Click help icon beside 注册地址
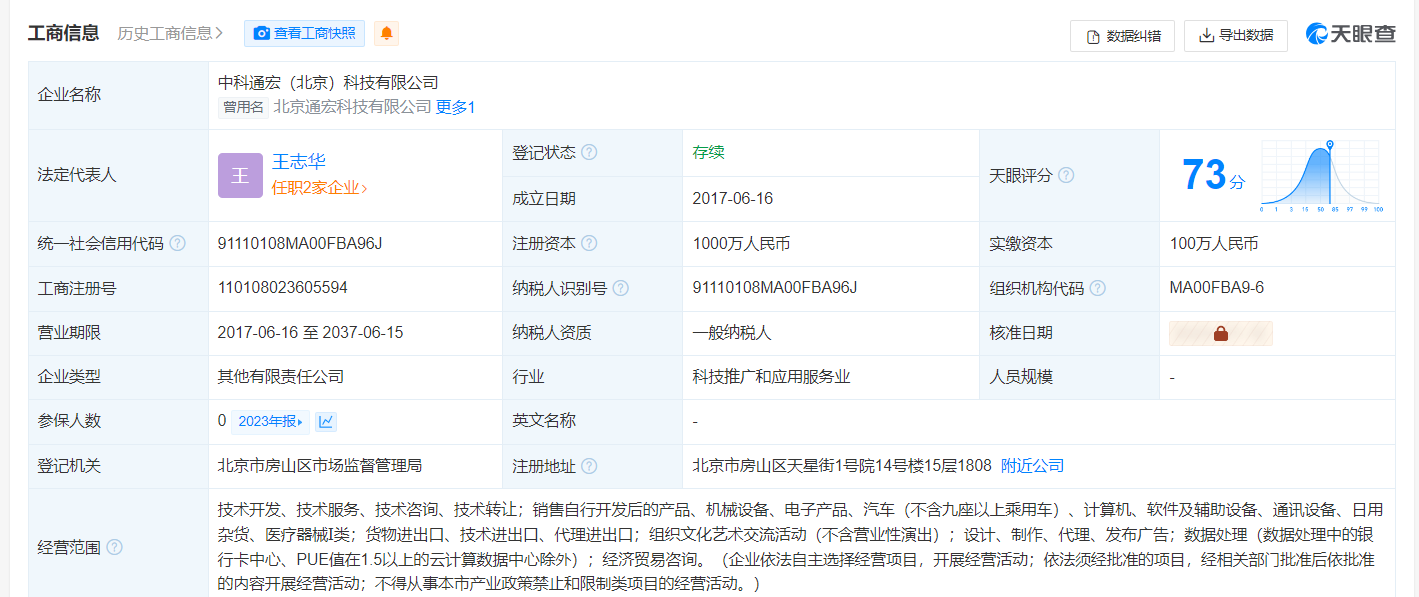This screenshot has height=597, width=1419. [589, 466]
